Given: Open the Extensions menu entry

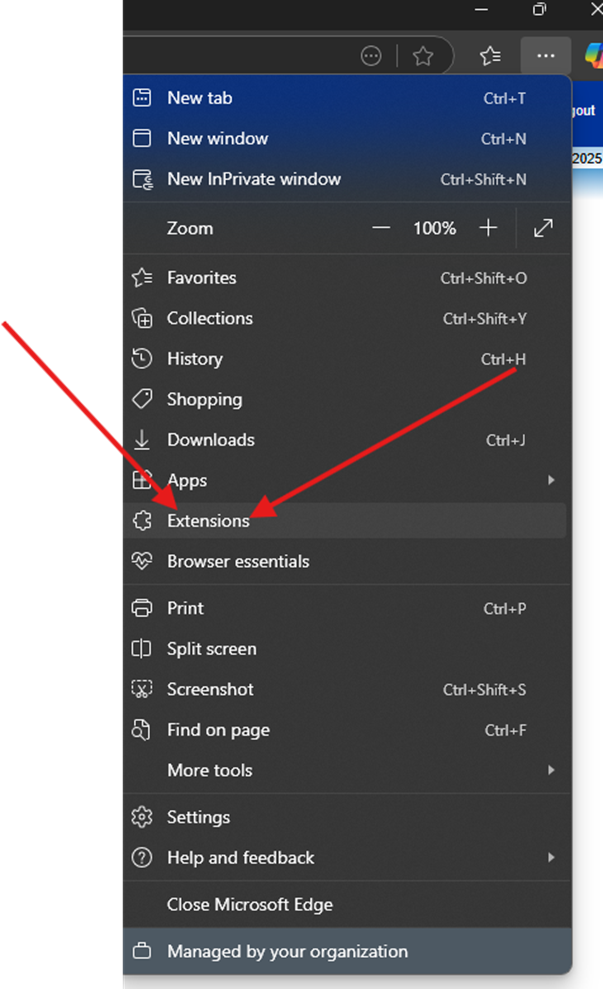Looking at the screenshot, I should point(346,520).
